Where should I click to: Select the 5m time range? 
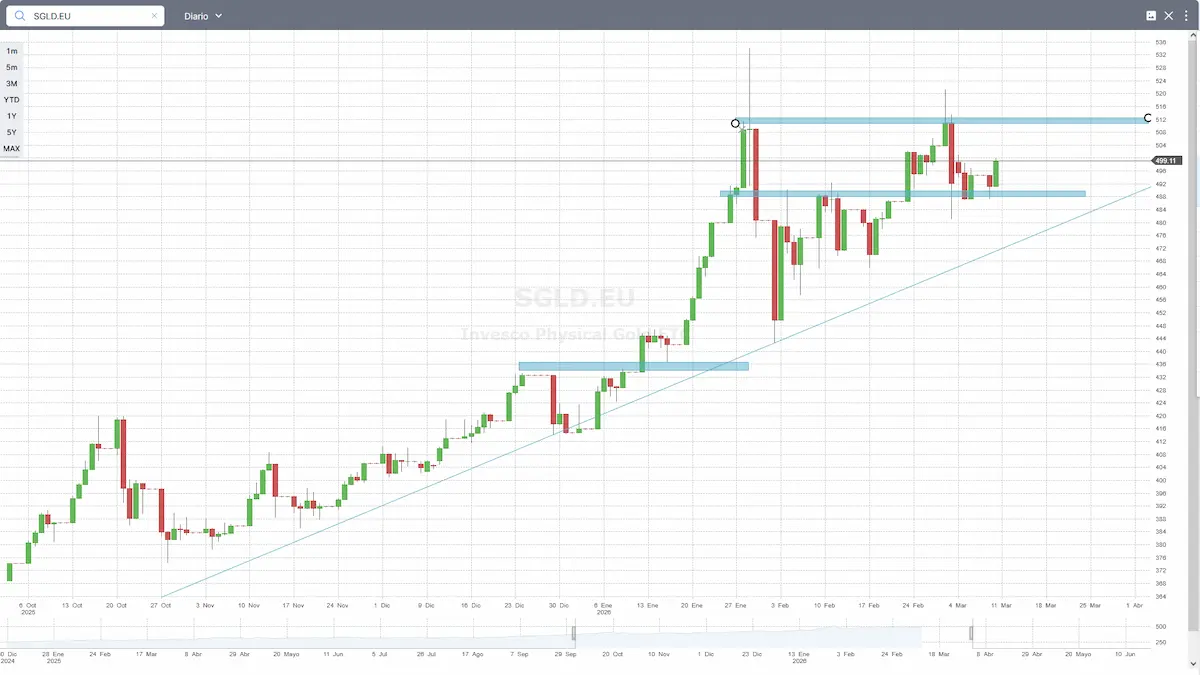pyautogui.click(x=12, y=67)
